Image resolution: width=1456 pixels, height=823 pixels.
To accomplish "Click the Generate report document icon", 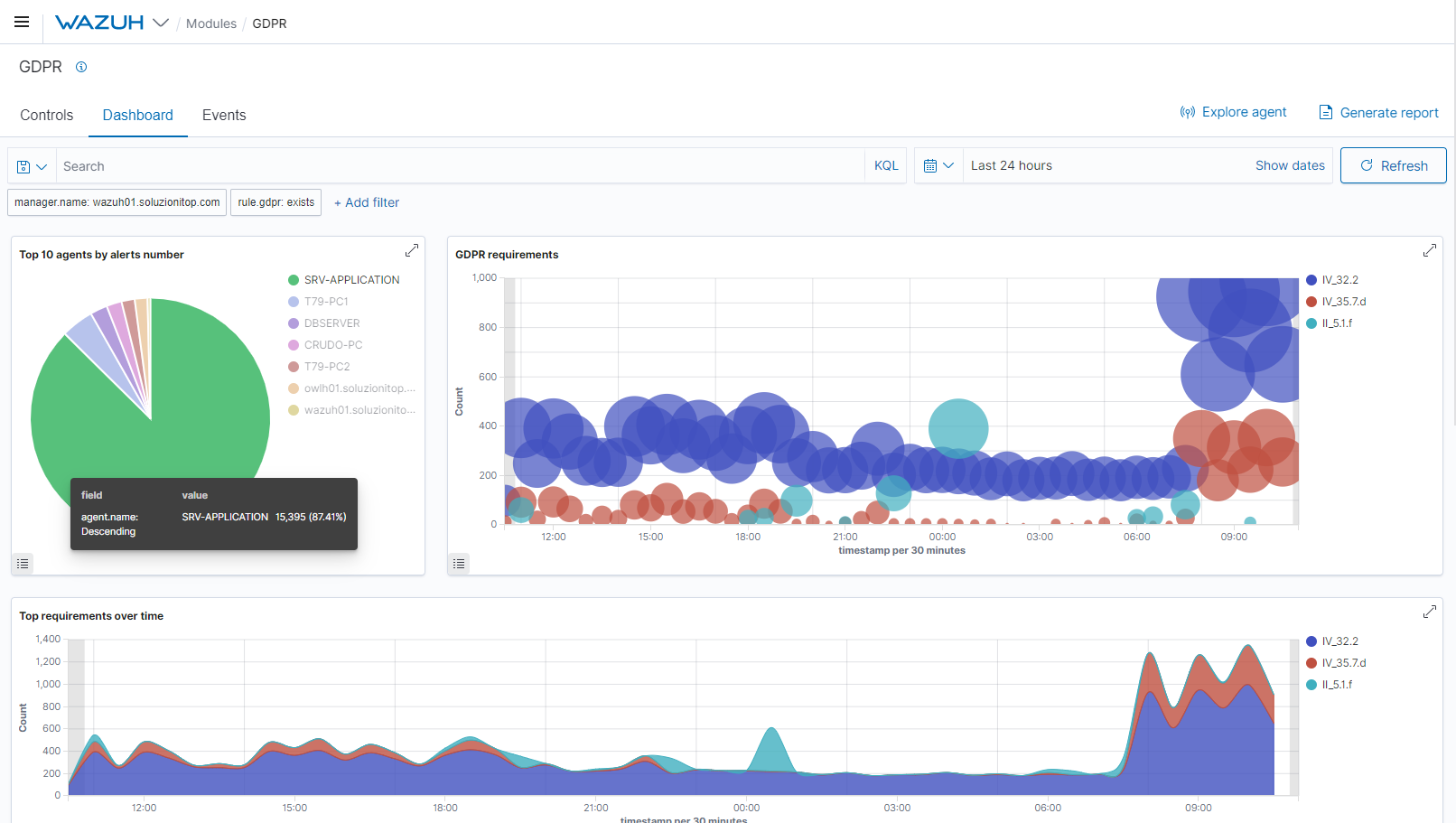I will pyautogui.click(x=1326, y=112).
